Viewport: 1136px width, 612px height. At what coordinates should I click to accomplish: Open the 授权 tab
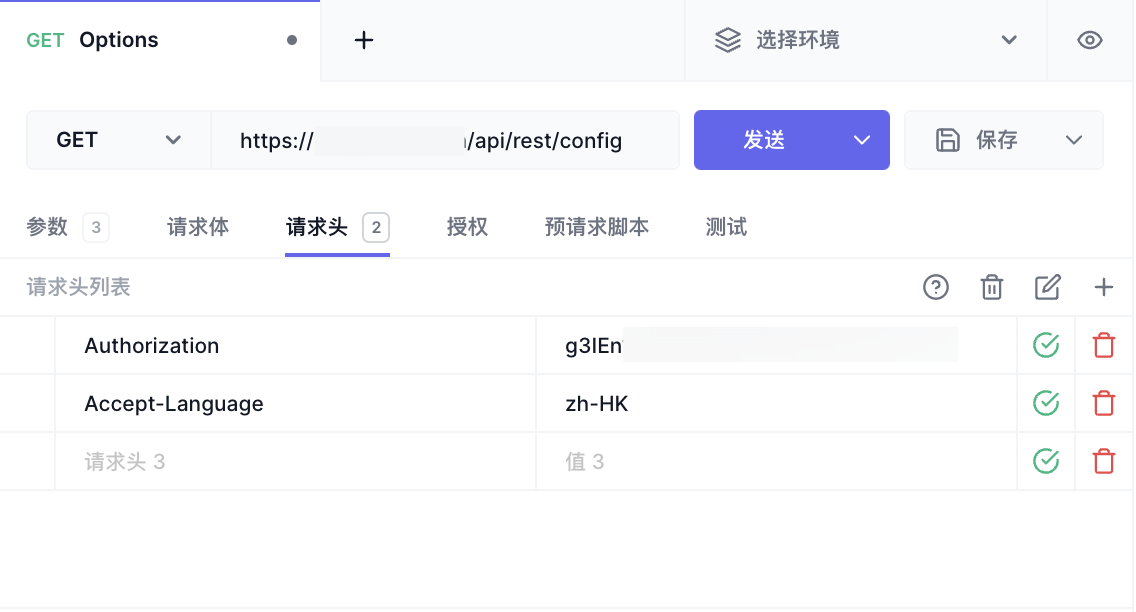(x=467, y=227)
